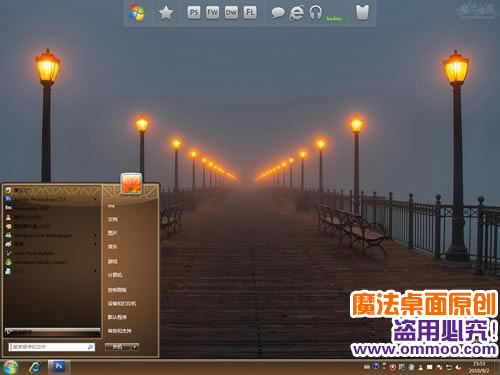The height and width of the screenshot is (375, 500).
Task: Open the recycle bin icon in the dock
Action: [362, 13]
